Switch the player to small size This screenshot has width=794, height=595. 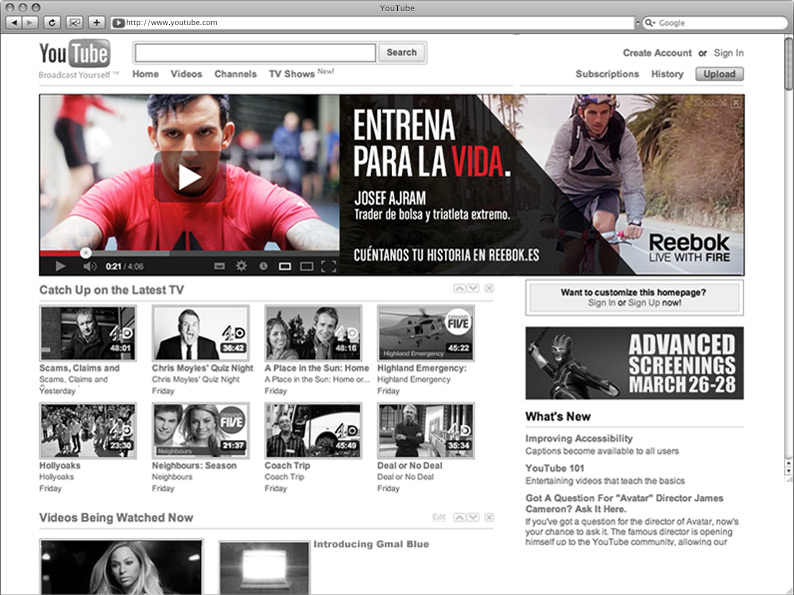pos(285,266)
